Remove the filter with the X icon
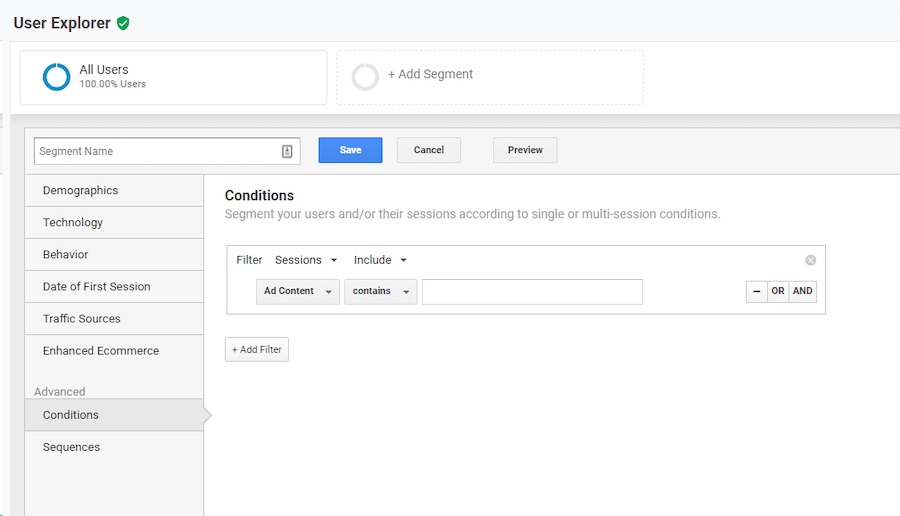 (810, 260)
